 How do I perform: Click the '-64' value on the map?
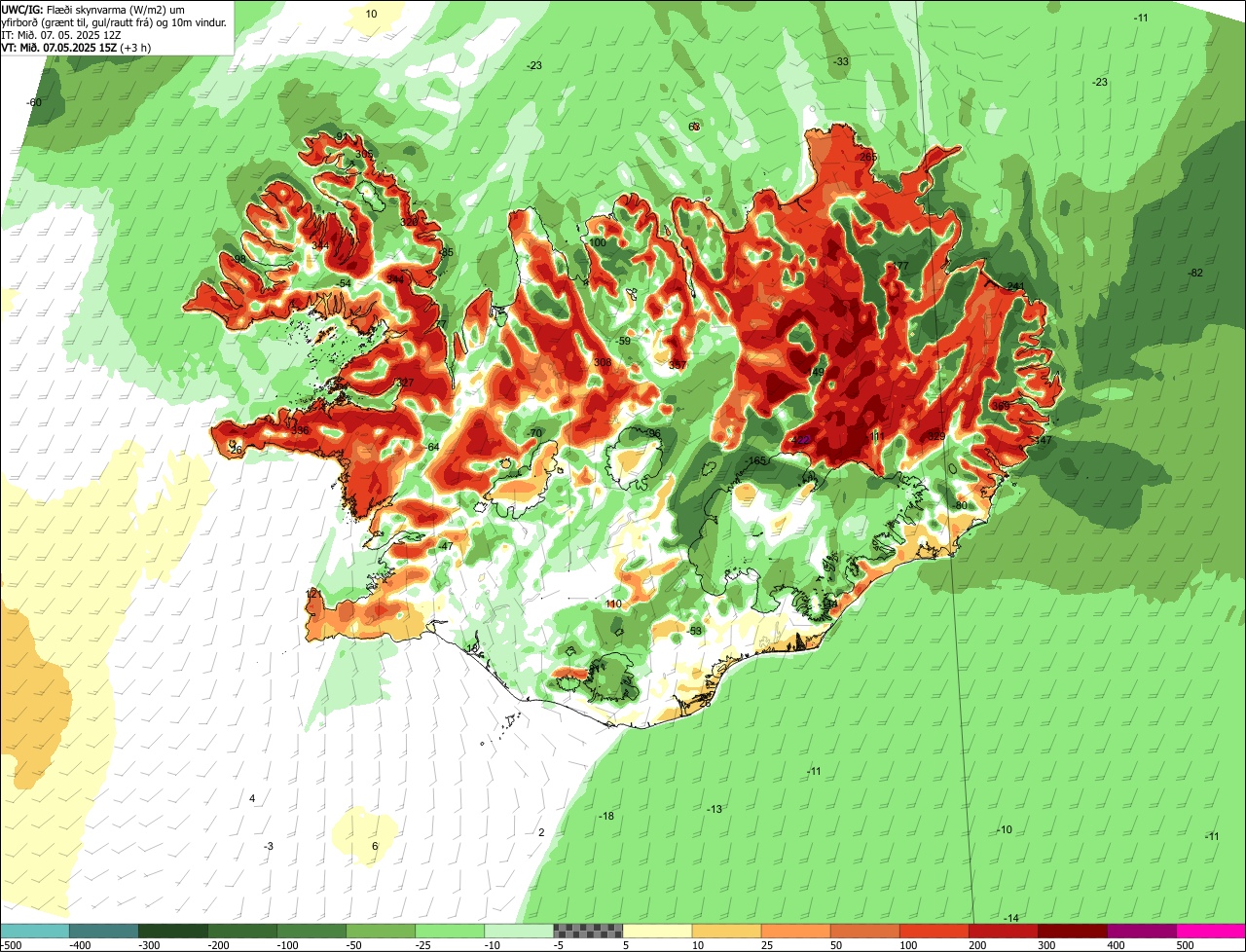click(x=432, y=447)
